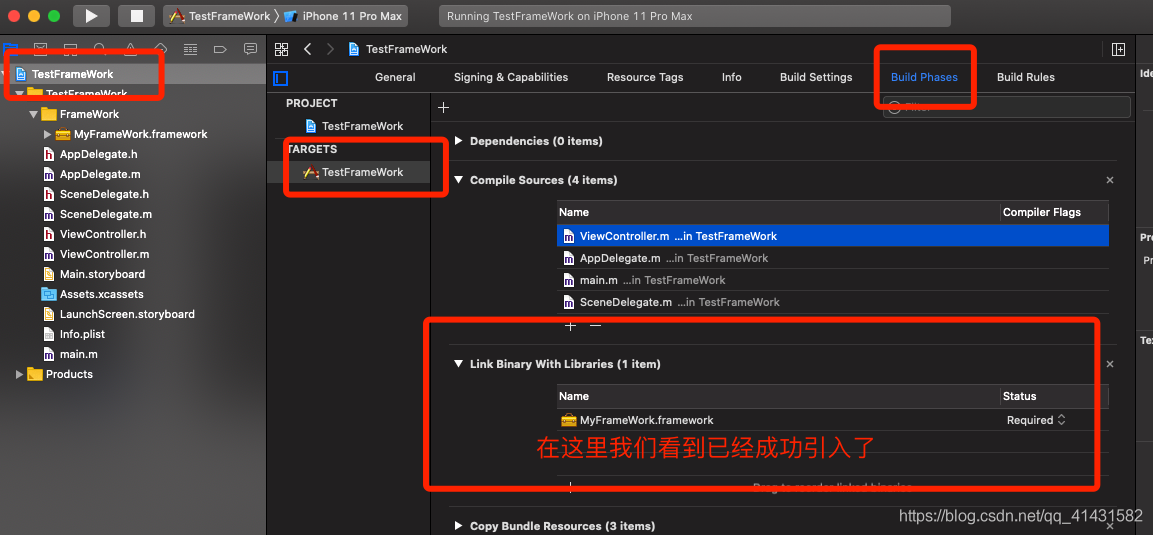
Task: Select the Build Phases tab
Action: (924, 77)
